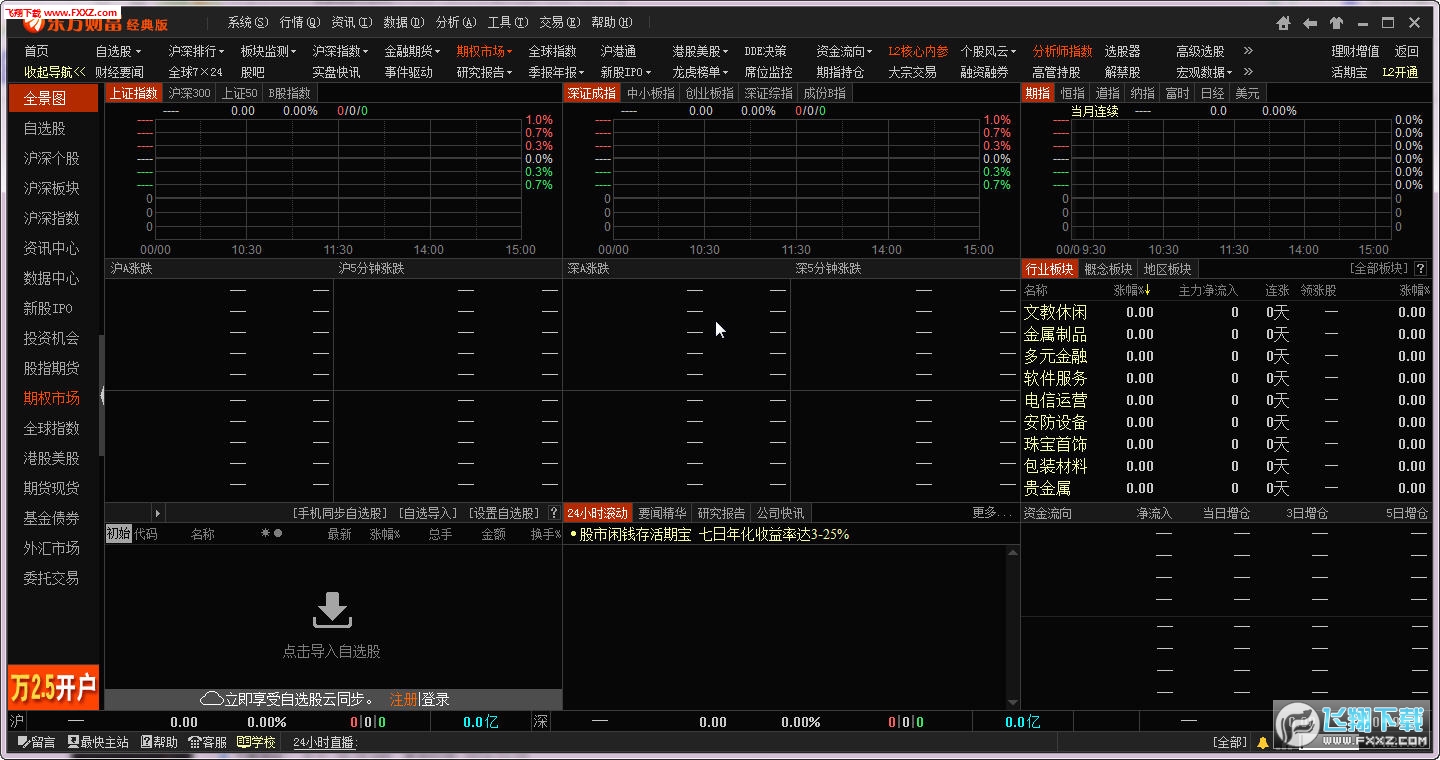Click [全部] in the bottom status bar
Image resolution: width=1440 pixels, height=760 pixels.
coord(1230,742)
